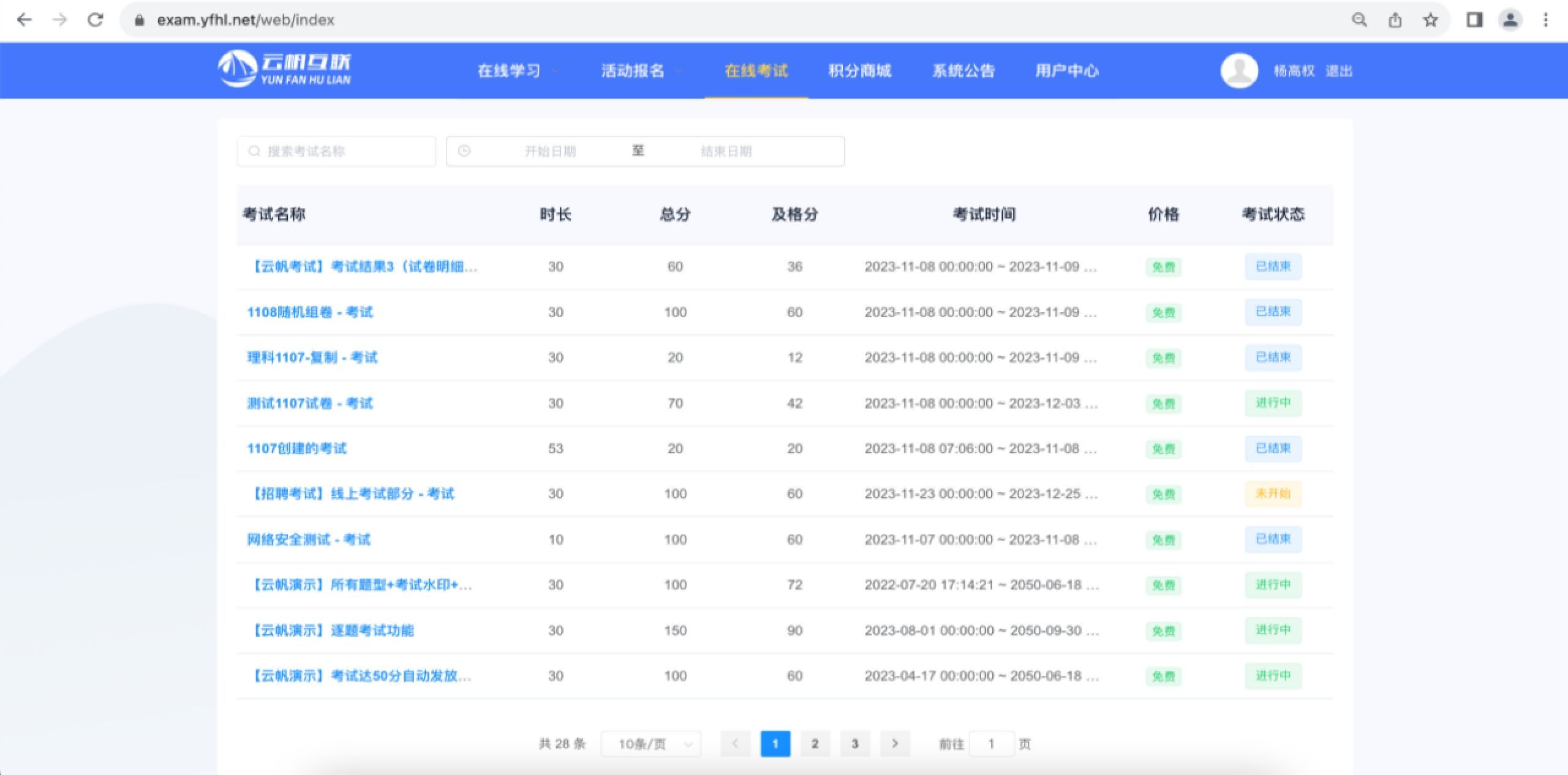Reload the page with the refresh icon
This screenshot has width=1568, height=775.
[95, 20]
